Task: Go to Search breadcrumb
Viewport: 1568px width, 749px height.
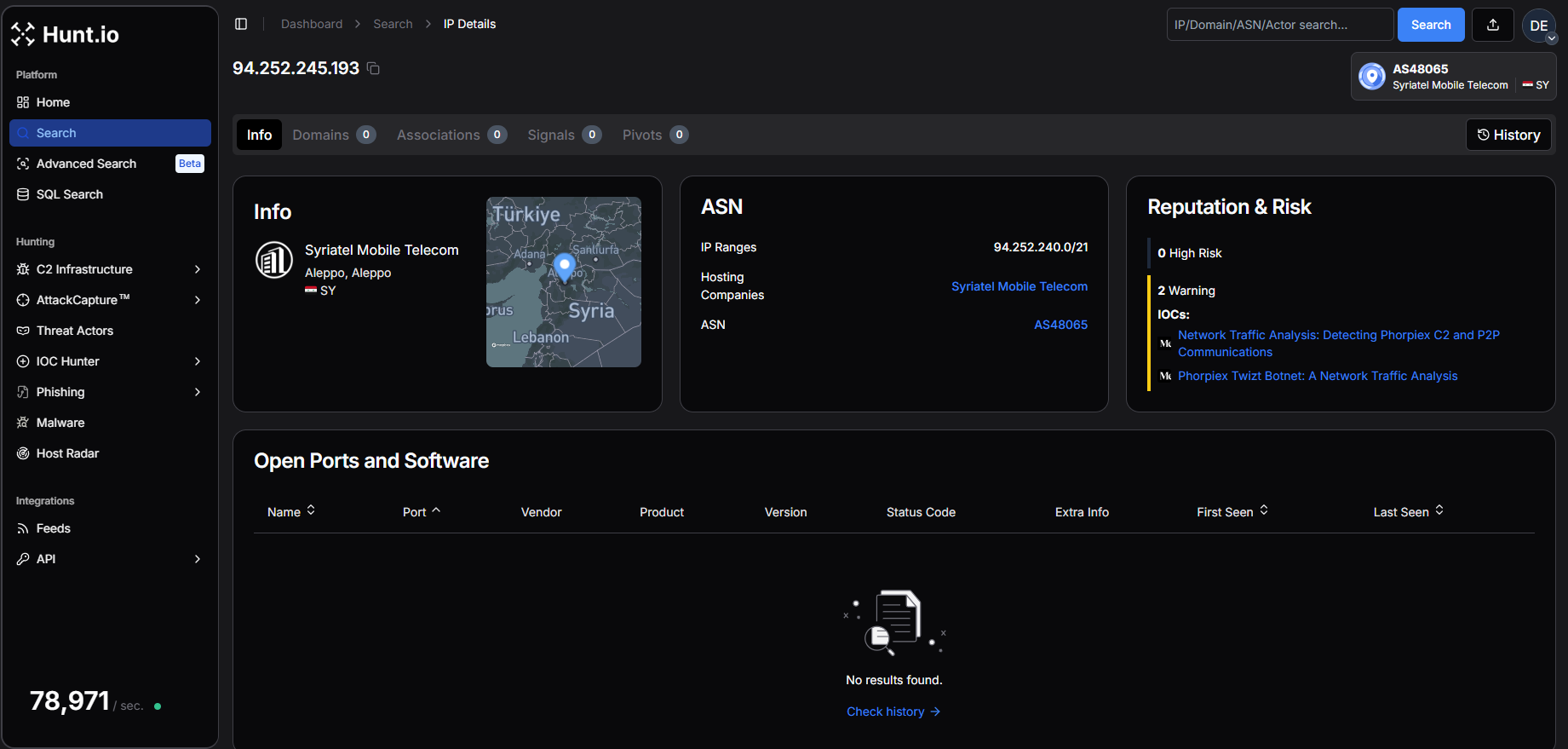Action: coord(393,24)
